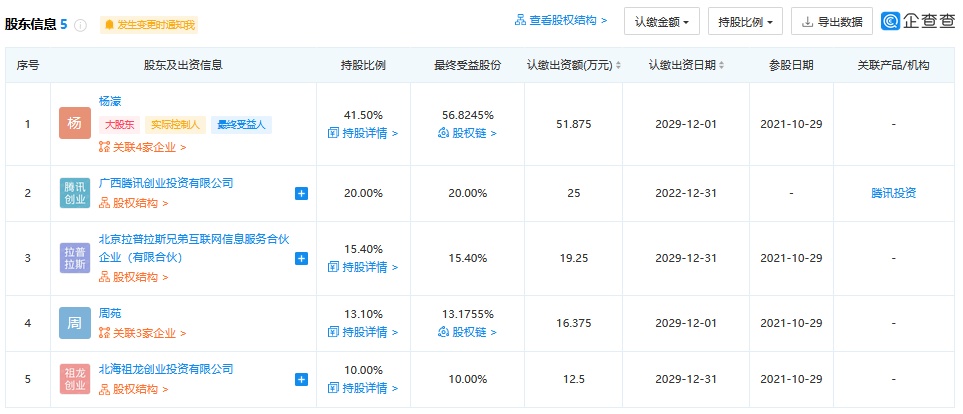This screenshot has width=963, height=414.
Task: Open 持股详情 for 杨濛
Action: click(x=363, y=133)
